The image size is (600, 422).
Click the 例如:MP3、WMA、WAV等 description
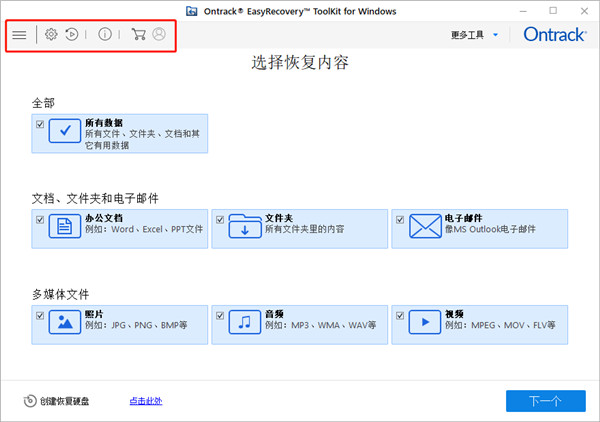point(321,325)
